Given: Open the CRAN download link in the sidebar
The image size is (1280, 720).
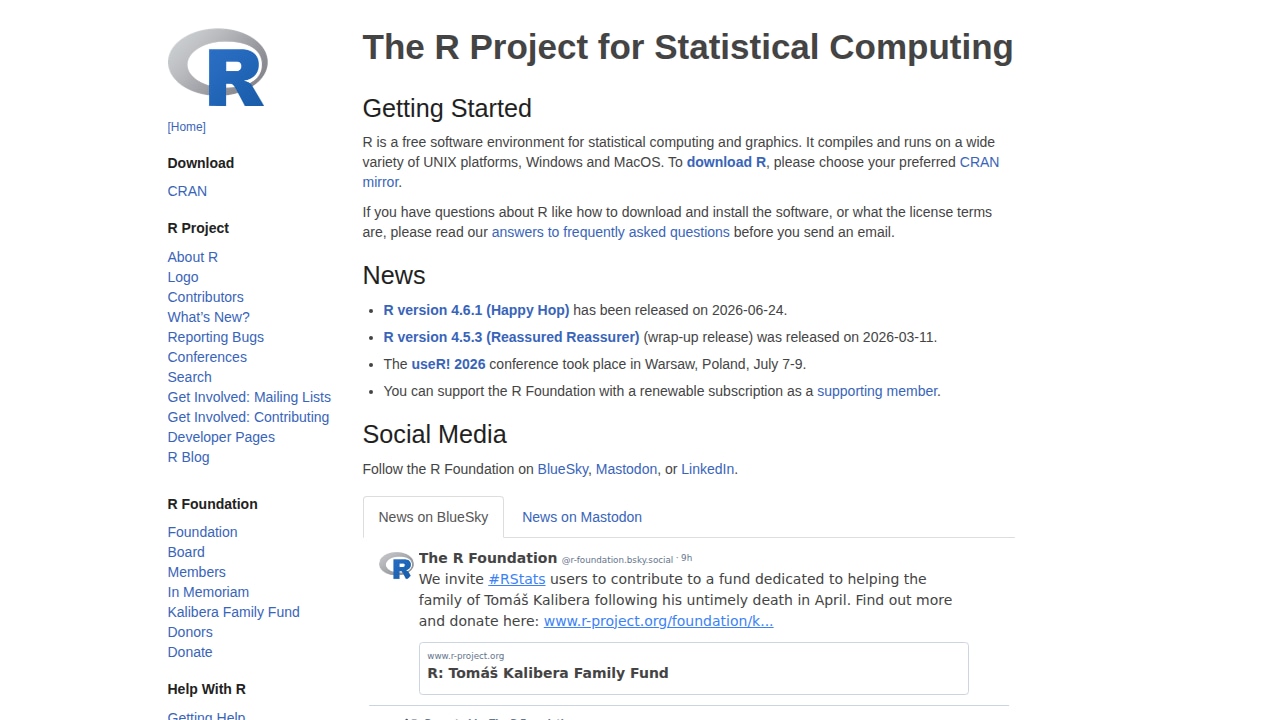Looking at the screenshot, I should [x=187, y=191].
